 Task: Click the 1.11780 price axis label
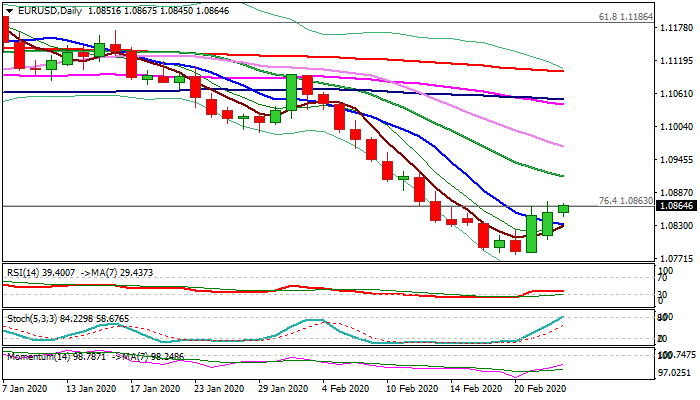coord(677,28)
